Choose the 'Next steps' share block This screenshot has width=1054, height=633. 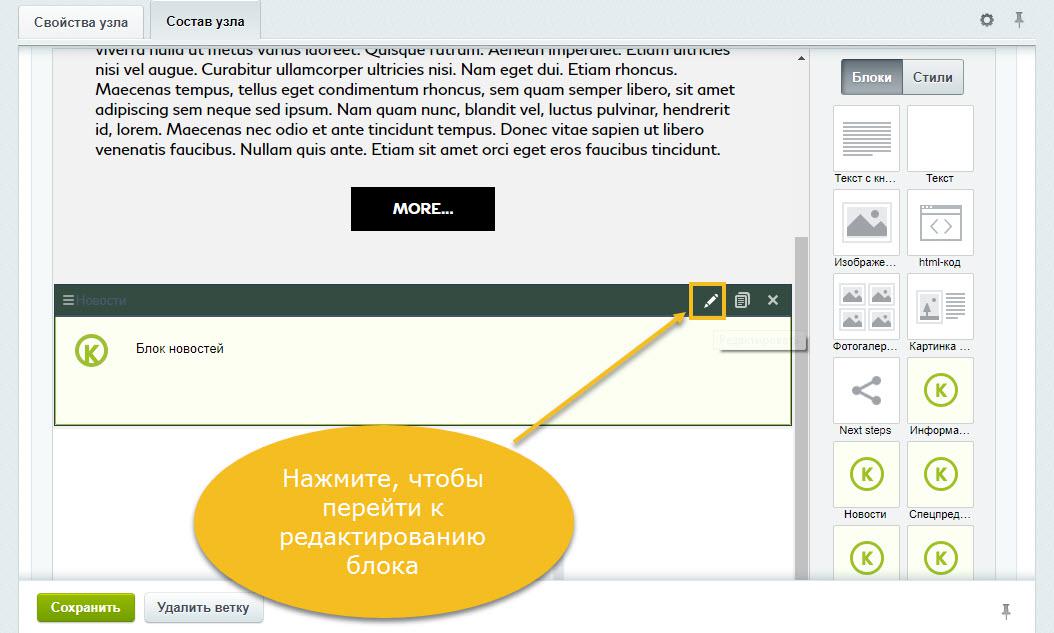(x=866, y=390)
